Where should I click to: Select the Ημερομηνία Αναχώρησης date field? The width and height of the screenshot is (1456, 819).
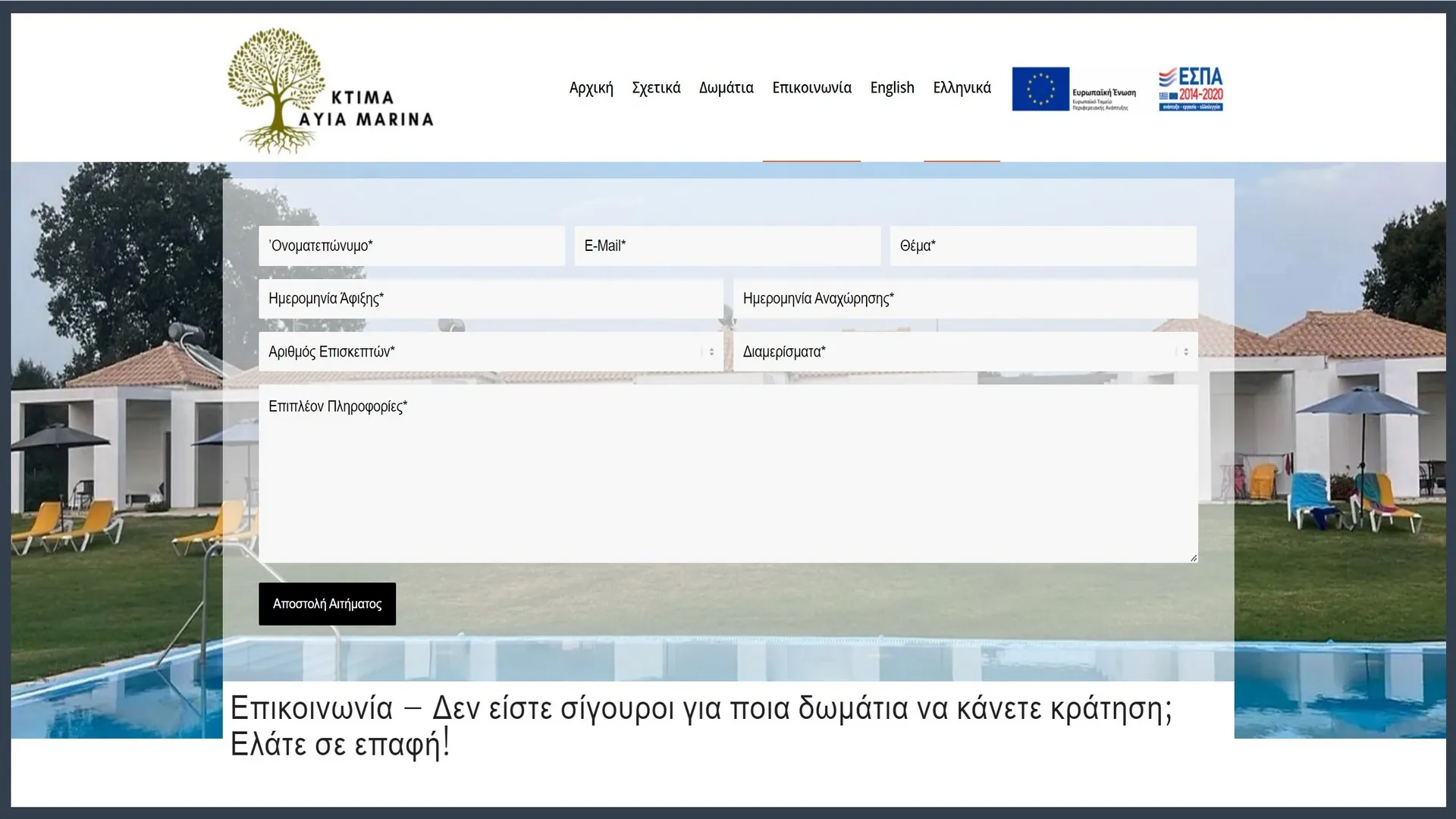(965, 299)
